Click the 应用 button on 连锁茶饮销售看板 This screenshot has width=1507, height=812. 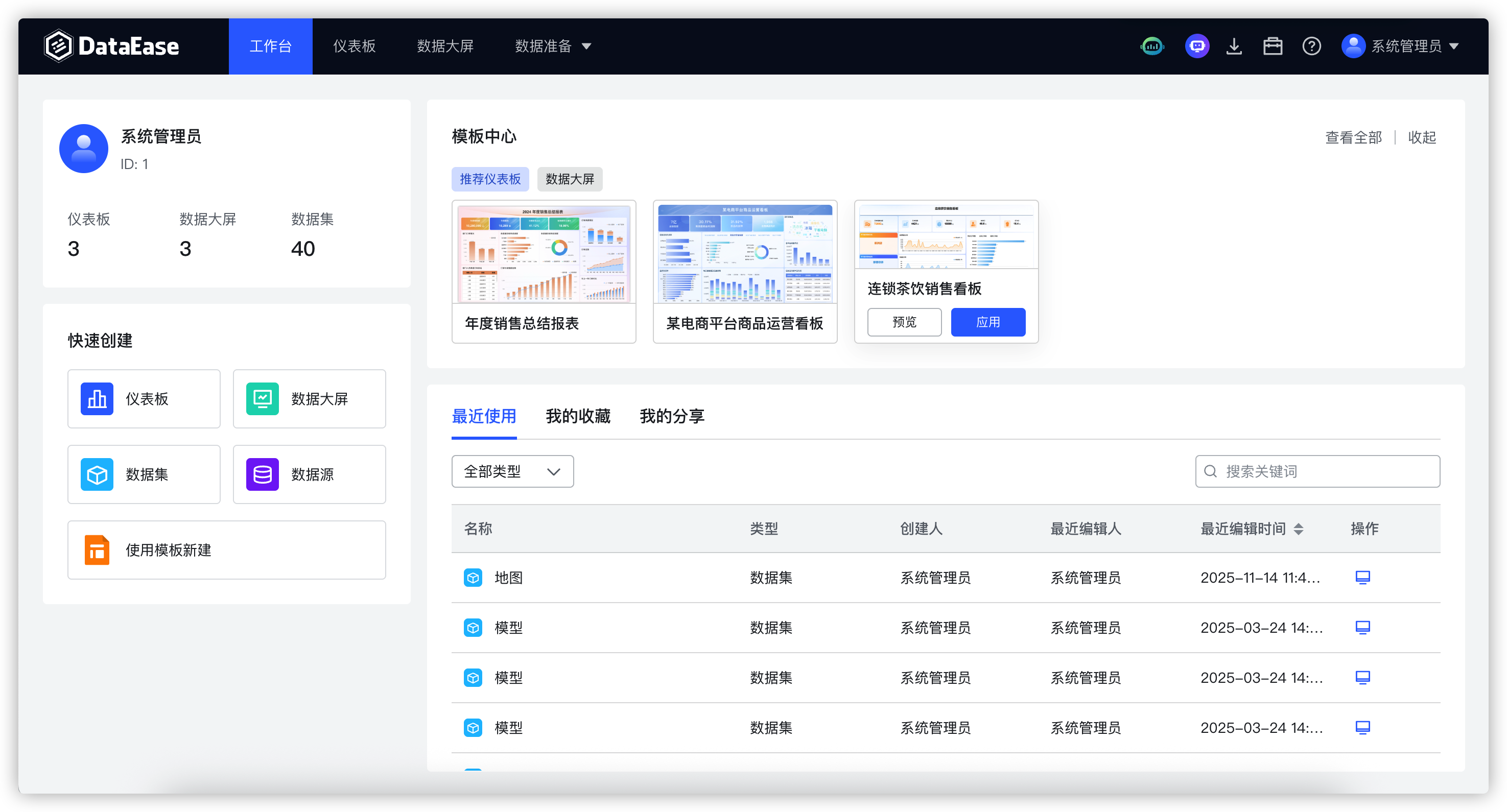pyautogui.click(x=987, y=322)
